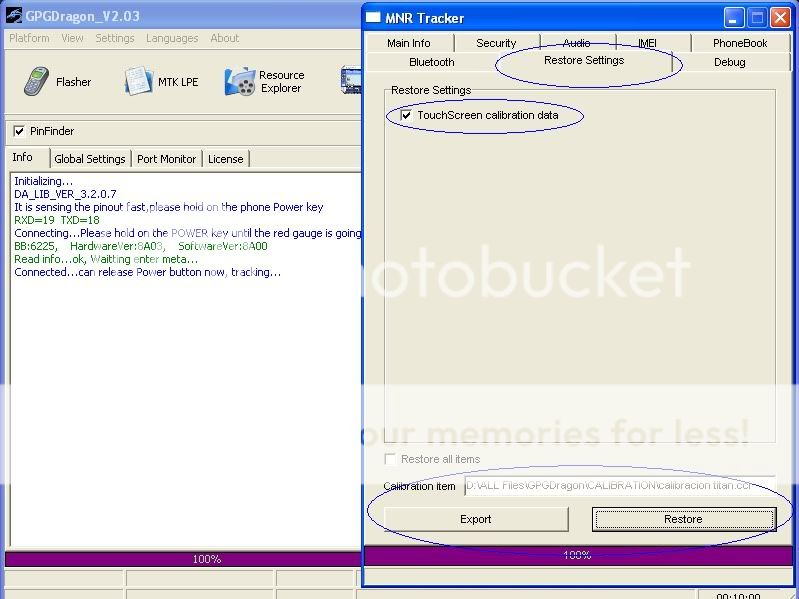Click the GPGDragon title bar app icon

tap(14, 15)
